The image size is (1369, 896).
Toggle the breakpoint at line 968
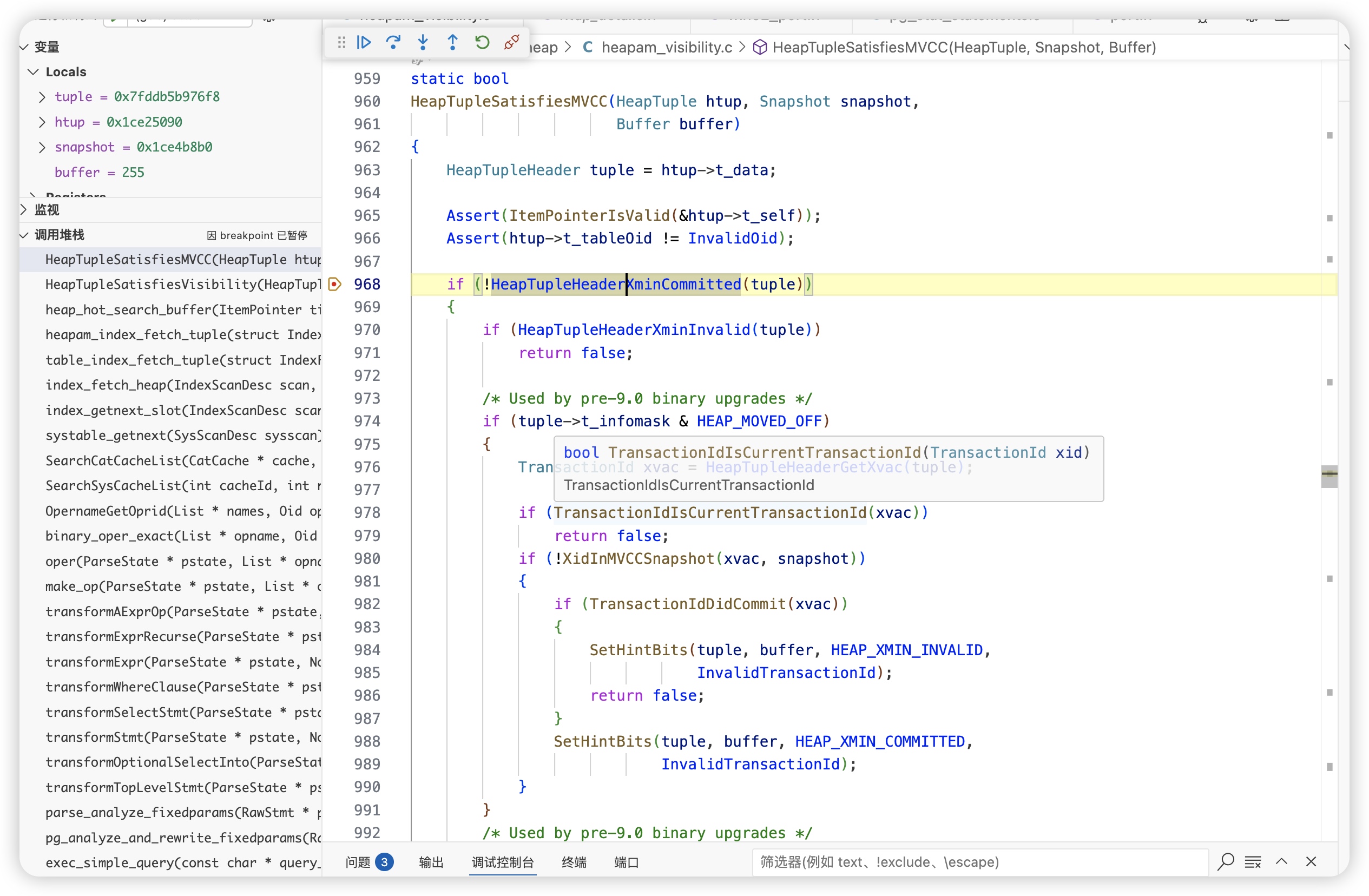tap(335, 284)
